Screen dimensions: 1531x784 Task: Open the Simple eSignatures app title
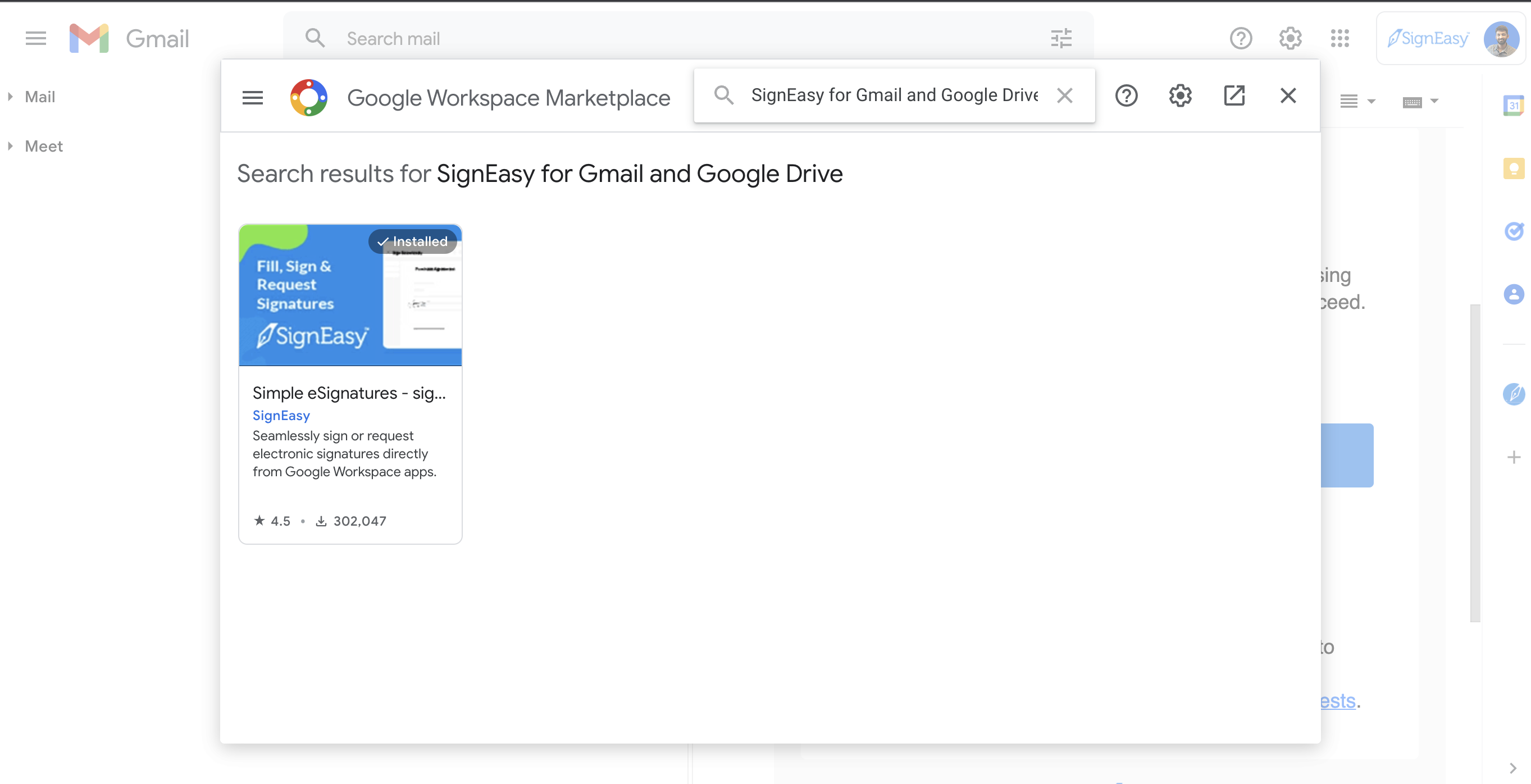coord(349,393)
